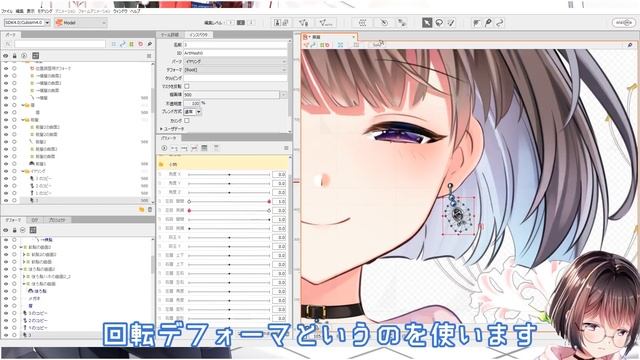The image size is (640, 360).
Task: Toggle visibility of '3のコピー' part in Parts panel
Action: point(6,178)
